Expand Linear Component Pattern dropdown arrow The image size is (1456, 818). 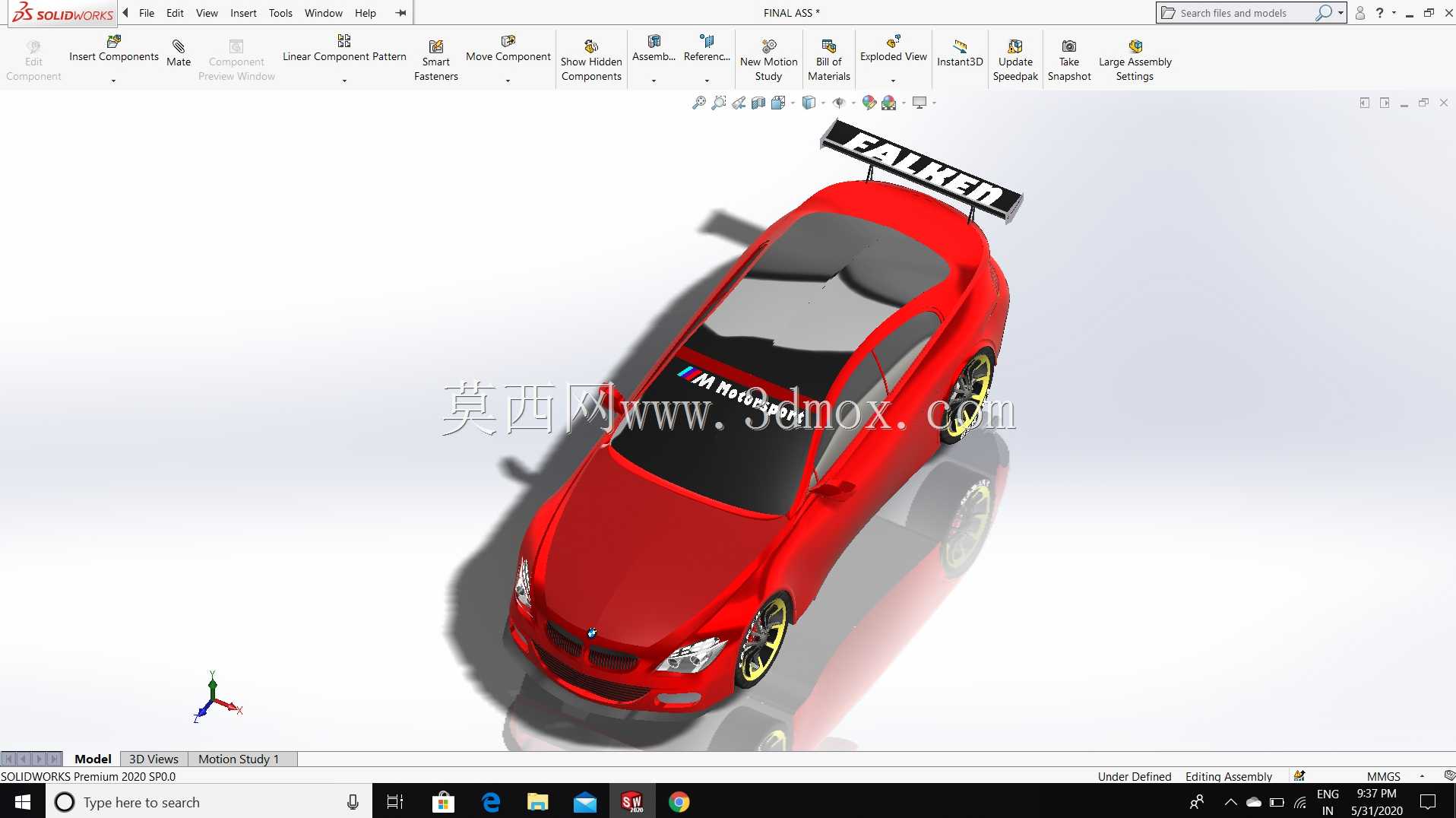pyautogui.click(x=344, y=81)
